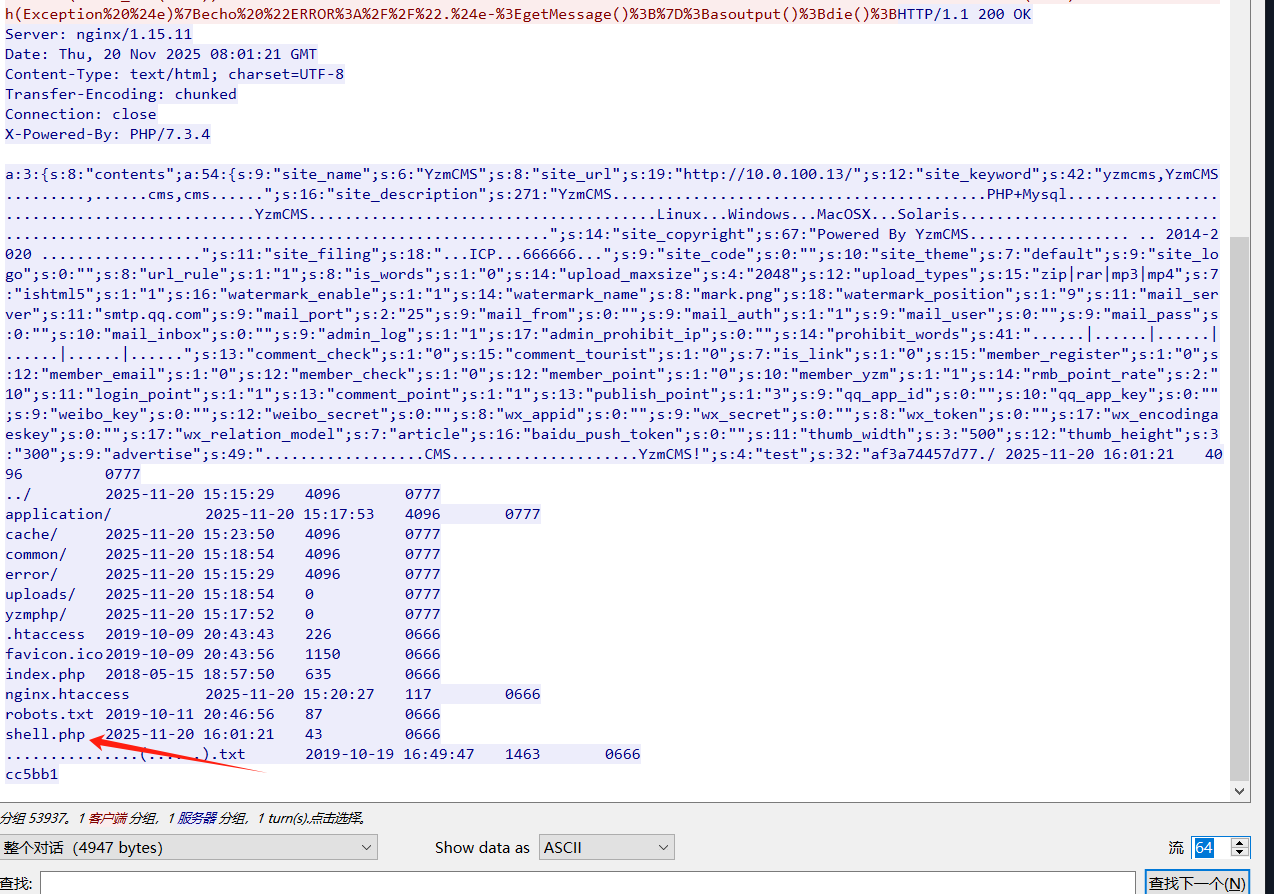The height and width of the screenshot is (894, 1274).
Task: Click the application/ directory line
Action: [x=58, y=514]
